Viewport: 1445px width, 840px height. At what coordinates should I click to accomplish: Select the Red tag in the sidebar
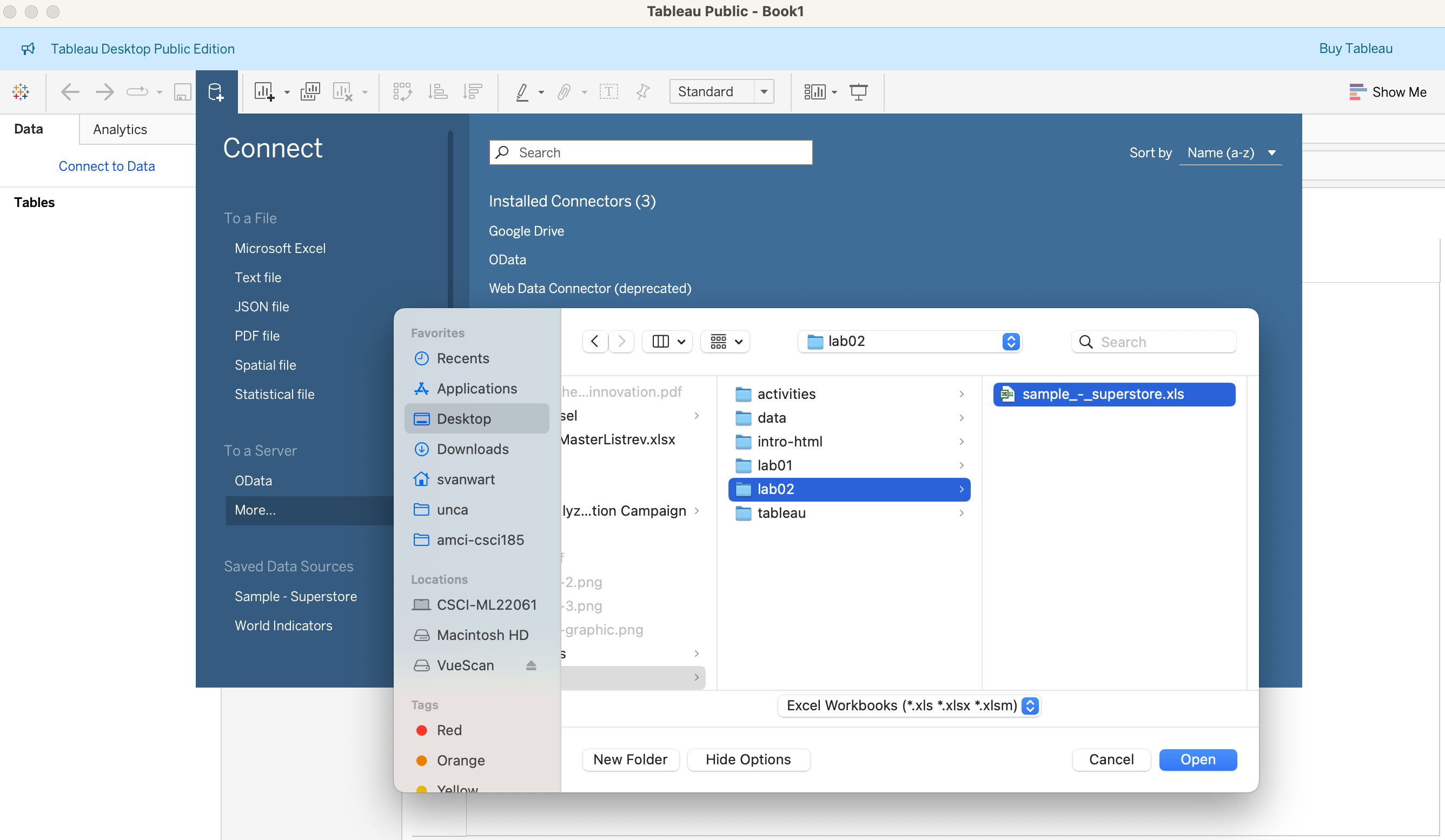click(x=448, y=730)
